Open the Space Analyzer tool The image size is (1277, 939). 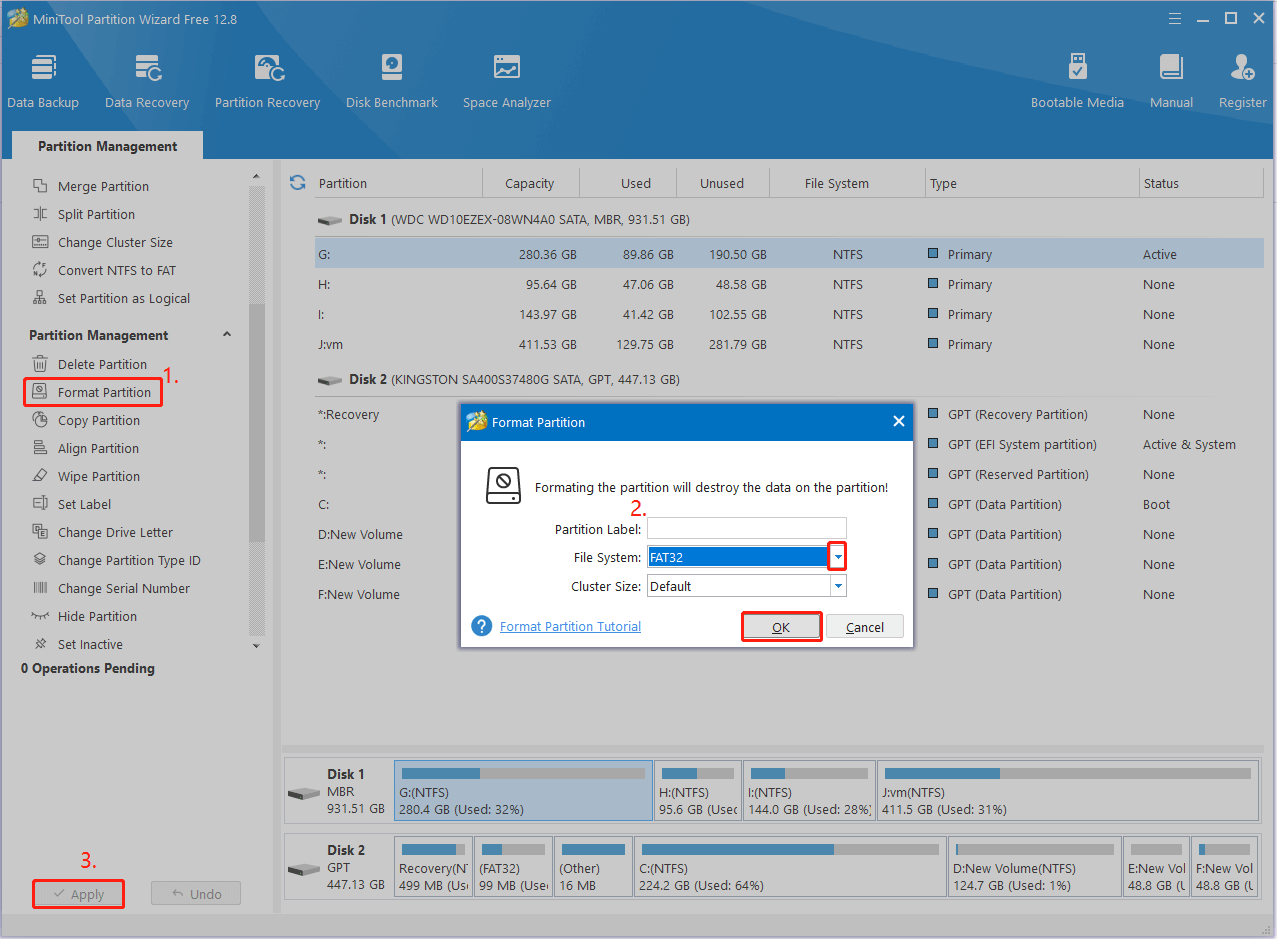(x=507, y=82)
